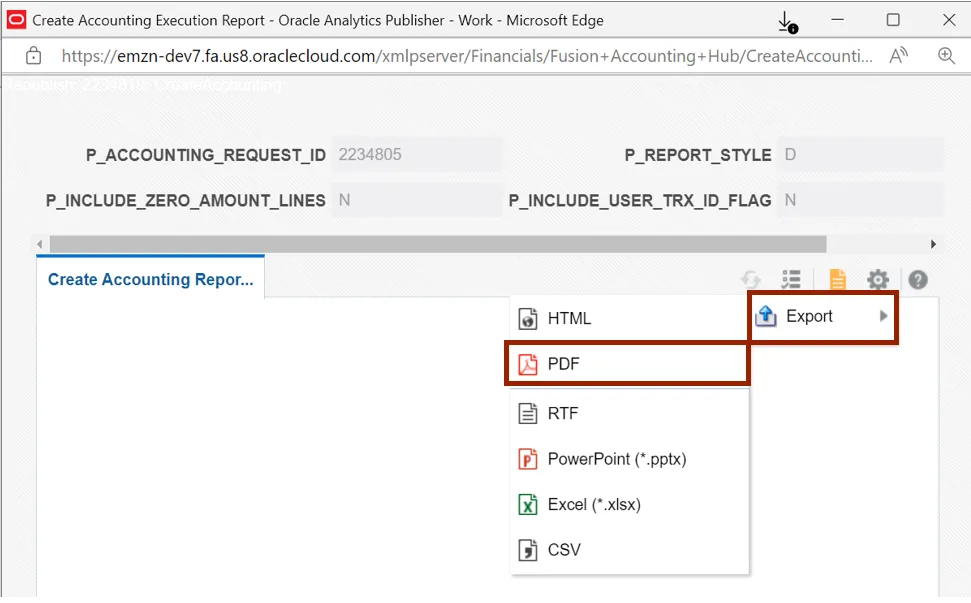Click the P_REPORT_STYLE field

[860, 155]
